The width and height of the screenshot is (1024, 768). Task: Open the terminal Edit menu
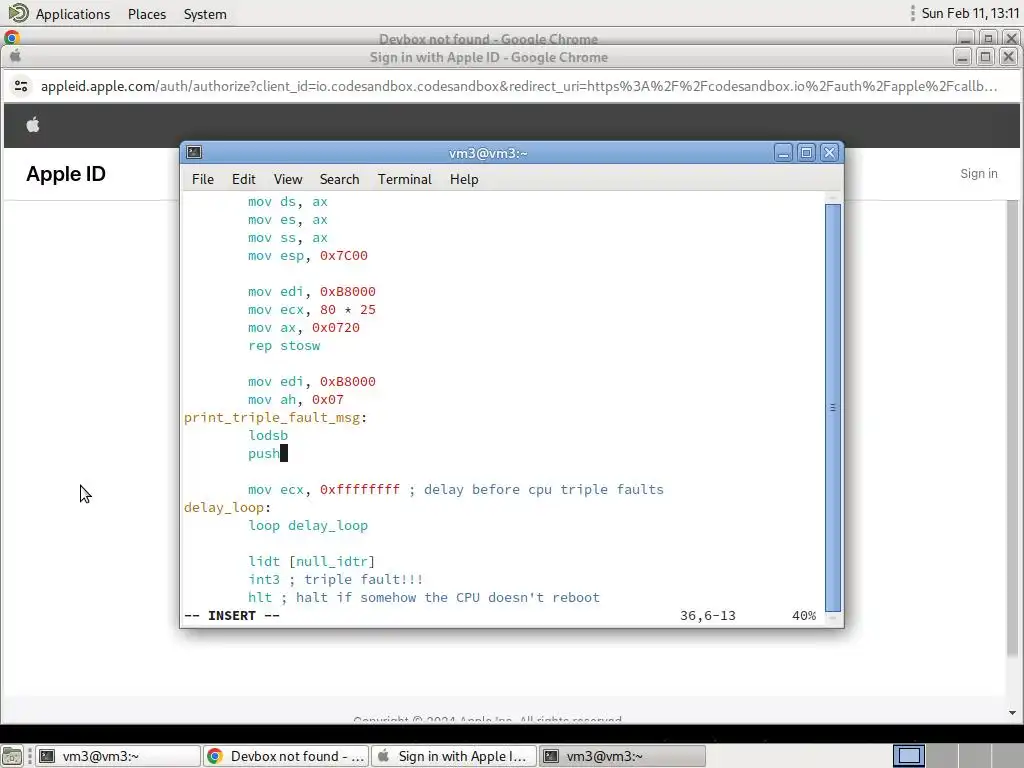point(243,179)
